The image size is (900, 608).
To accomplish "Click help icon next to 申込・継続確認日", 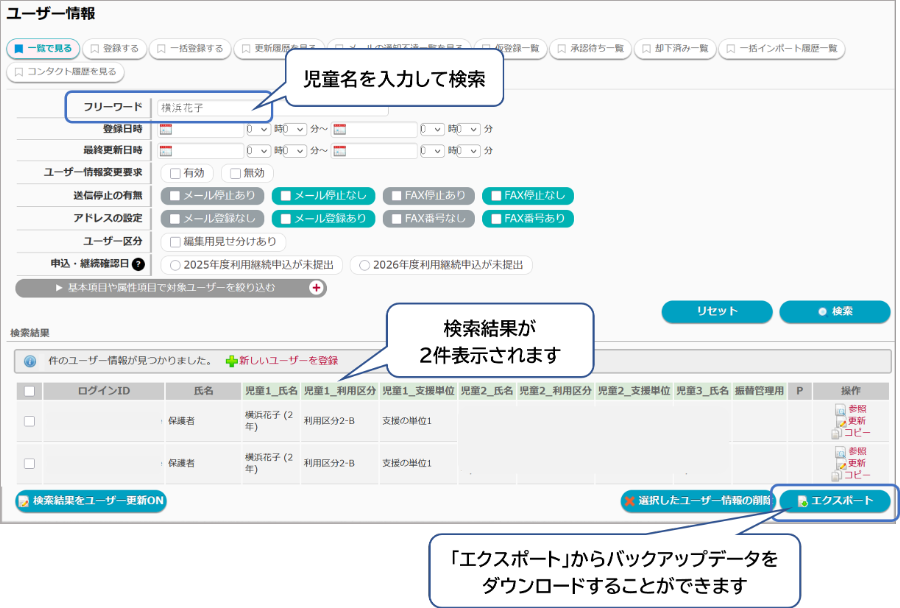I will pyautogui.click(x=138, y=265).
